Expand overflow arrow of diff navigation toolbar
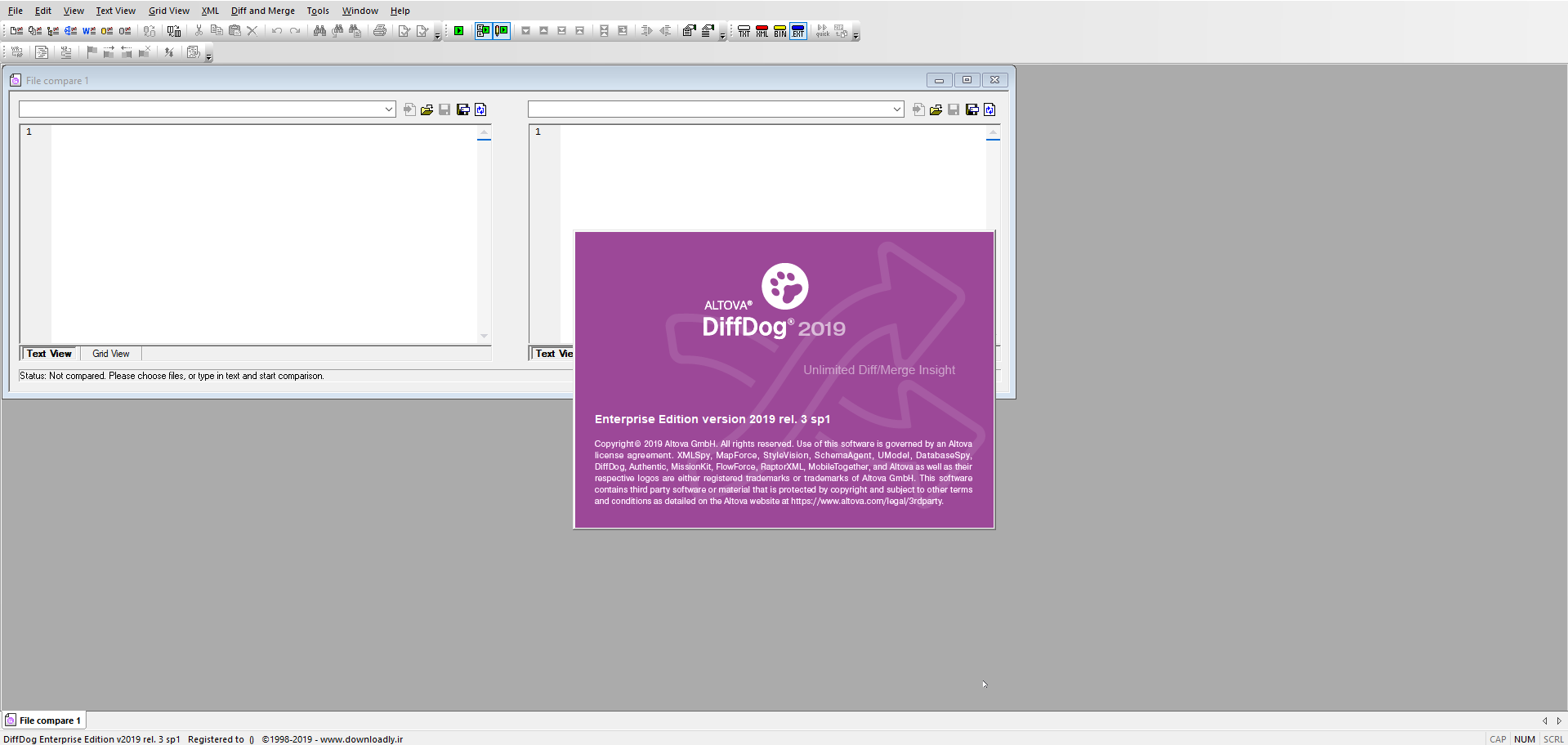Viewport: 1568px width, 745px height. click(x=722, y=36)
